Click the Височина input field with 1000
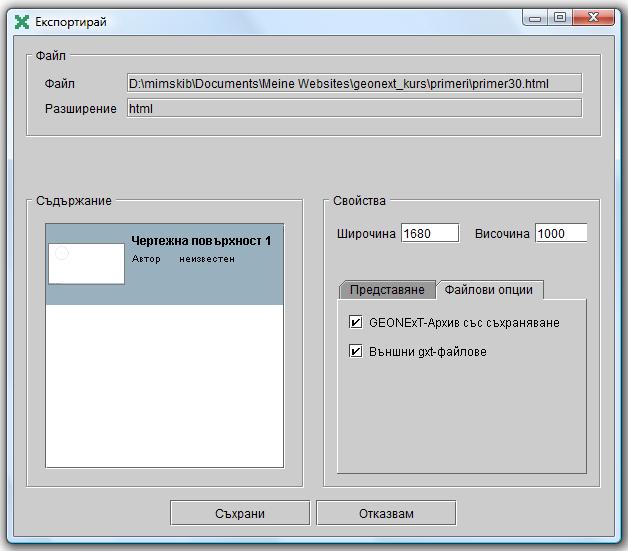The image size is (628, 551). (x=561, y=233)
